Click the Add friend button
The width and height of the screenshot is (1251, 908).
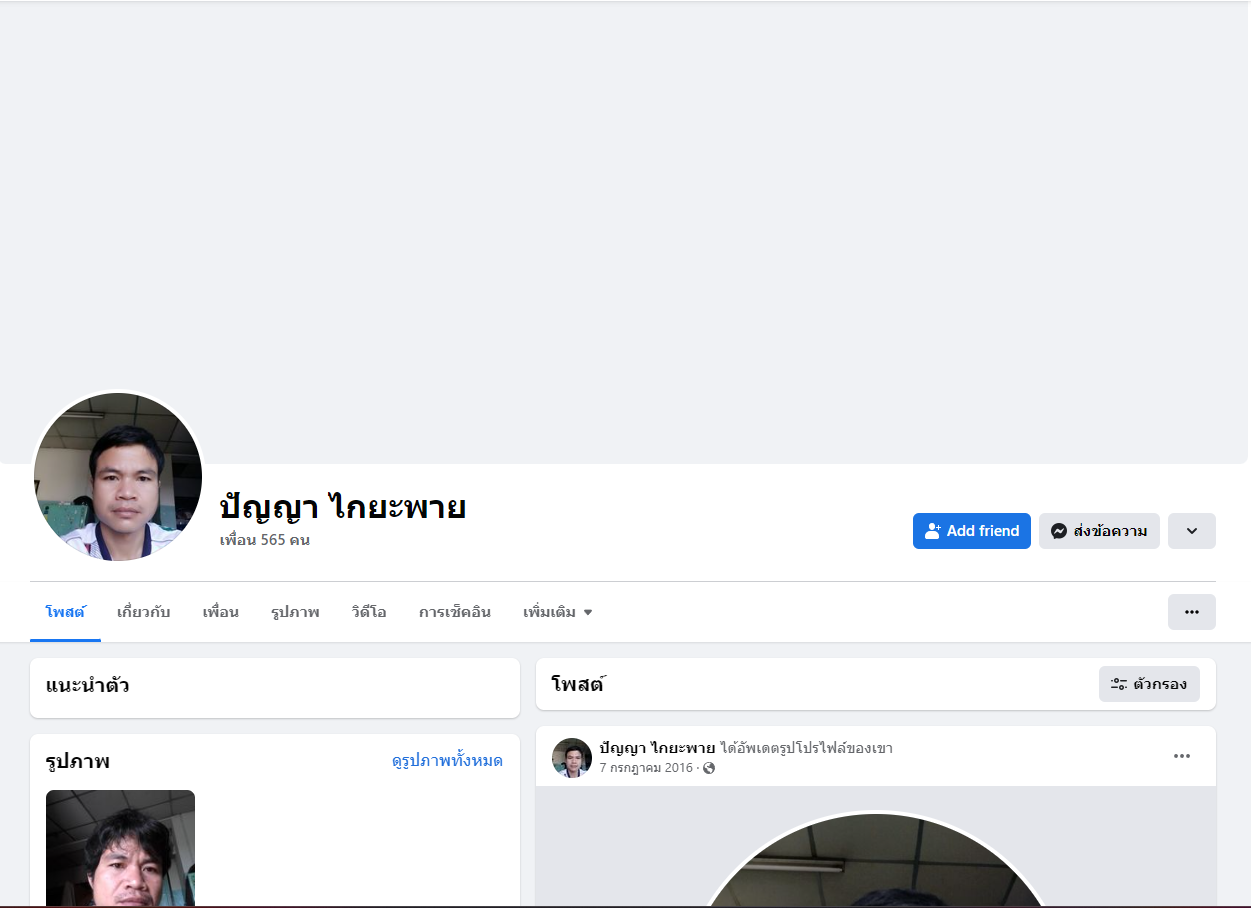[971, 531]
